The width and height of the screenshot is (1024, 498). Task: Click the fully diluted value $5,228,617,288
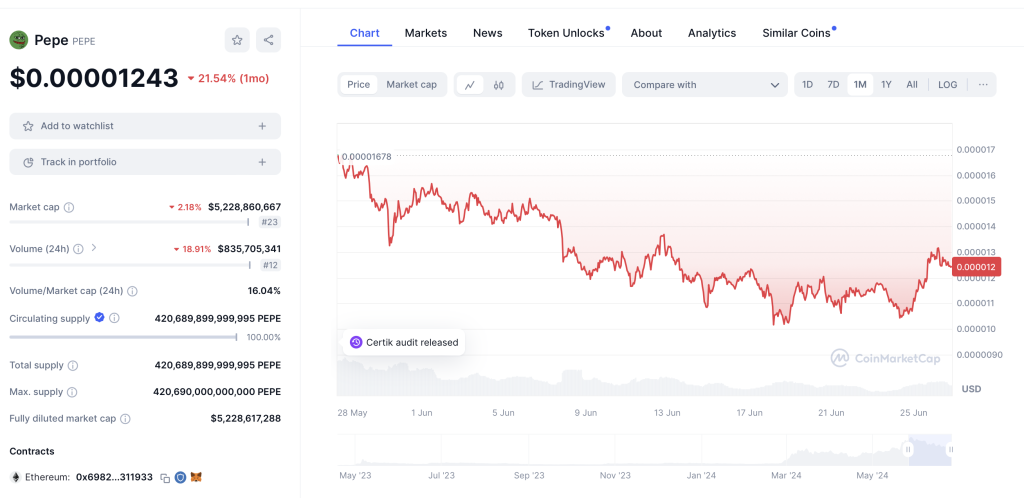246,418
